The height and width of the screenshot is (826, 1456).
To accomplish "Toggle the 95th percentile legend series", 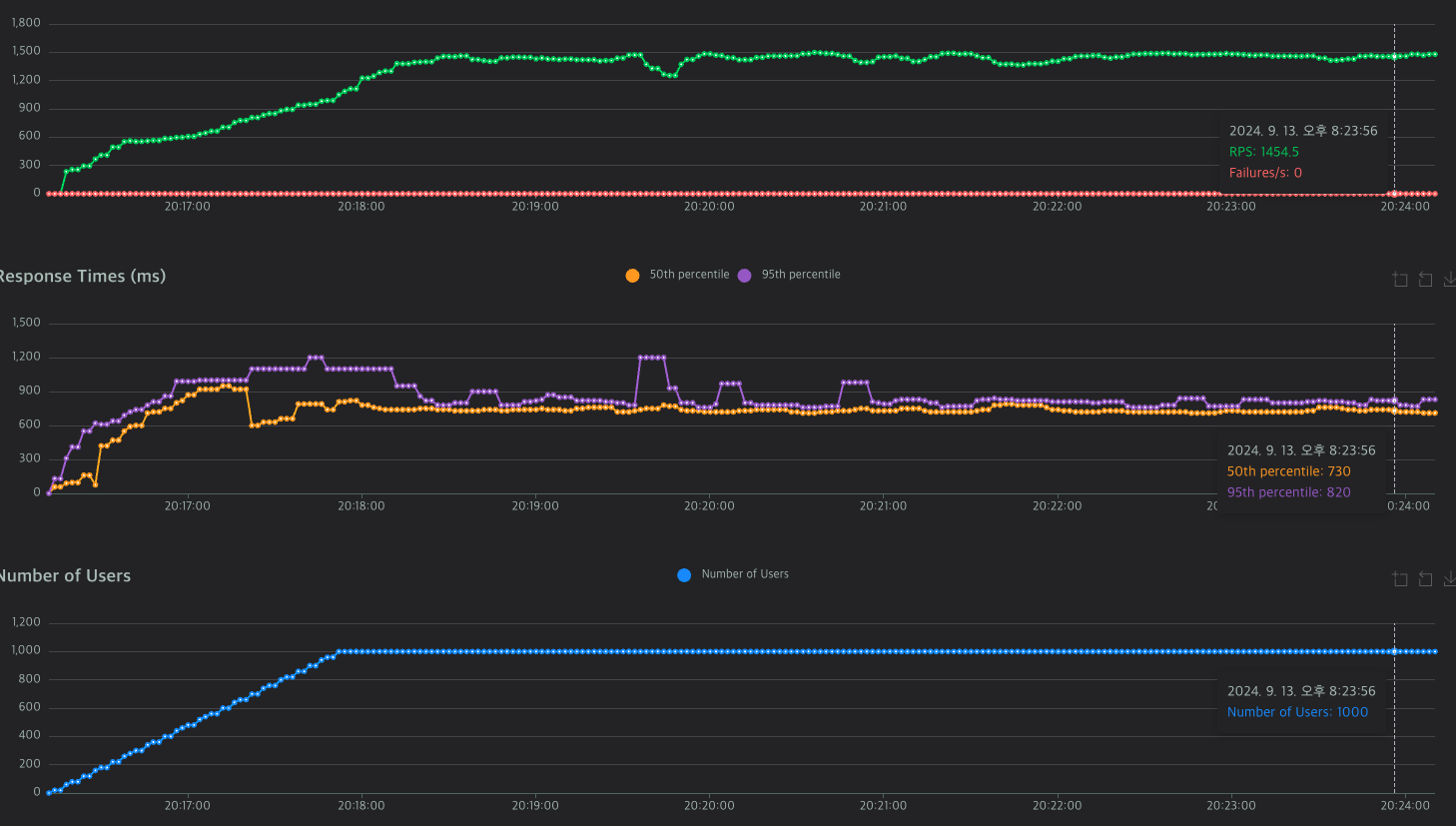I will [x=790, y=275].
